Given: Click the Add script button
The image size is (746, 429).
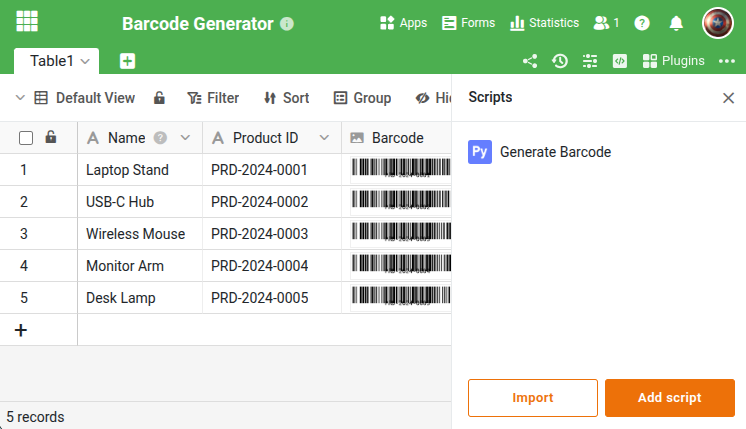Looking at the screenshot, I should click(669, 398).
